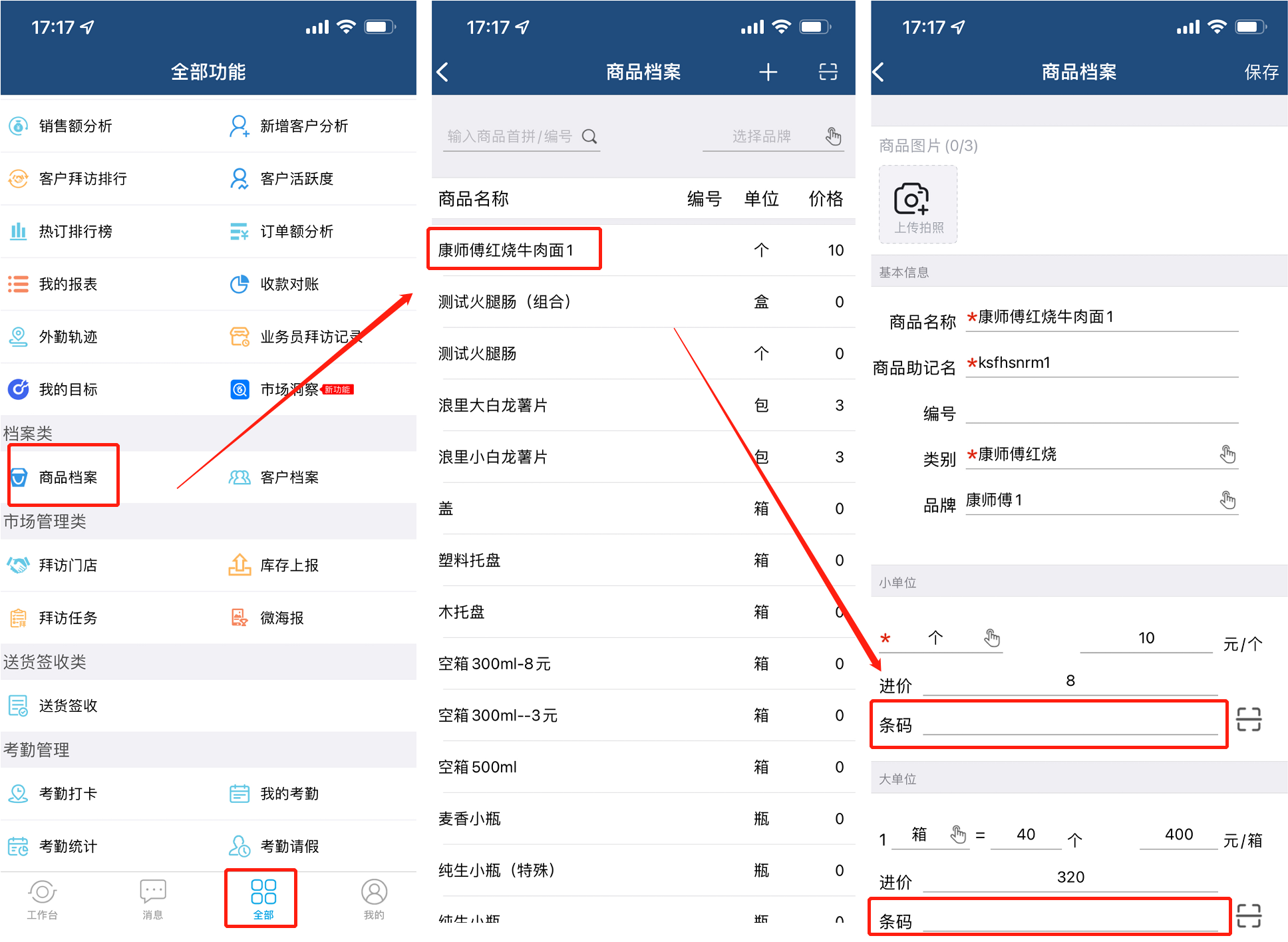The height and width of the screenshot is (942, 1288).
Task: Open product 空箱 300ml-8元
Action: pos(643,664)
